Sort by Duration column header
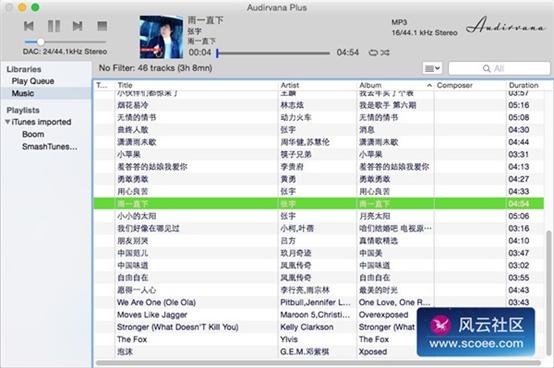 pos(524,85)
